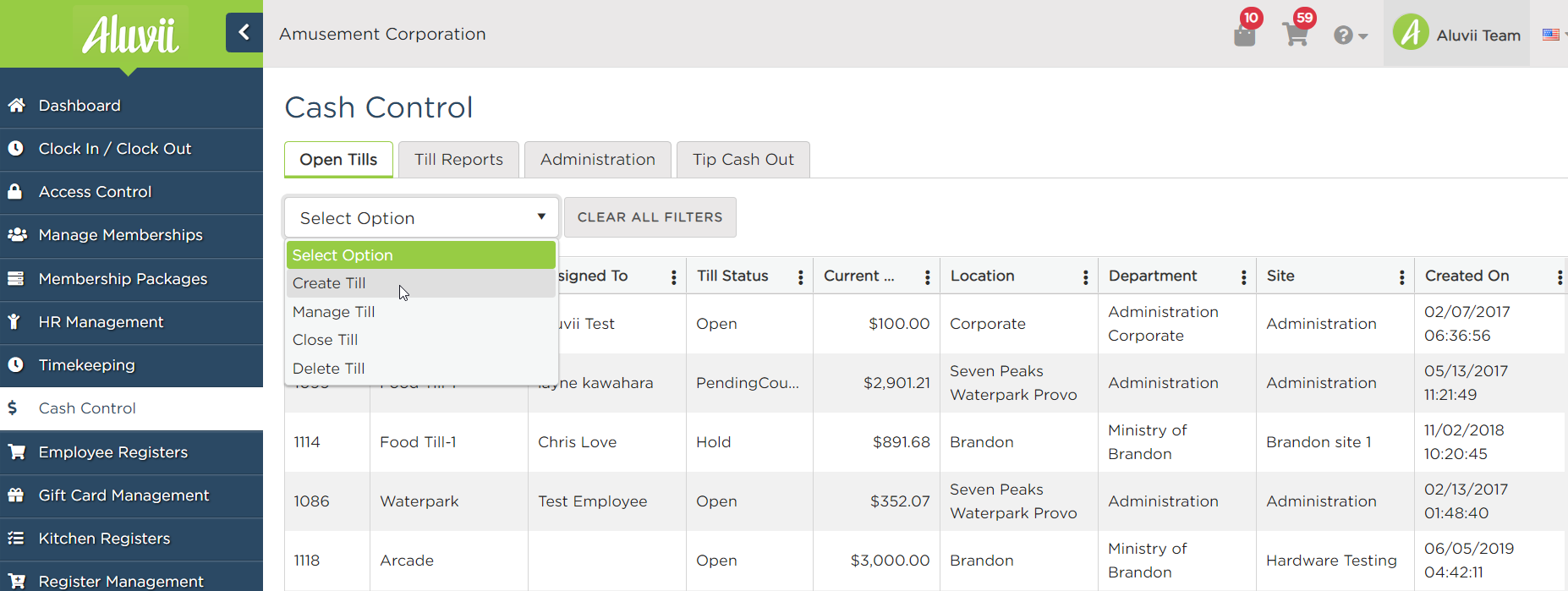Click the Amusement Corporation title
Screen dimensions: 1568x591
coord(382,34)
